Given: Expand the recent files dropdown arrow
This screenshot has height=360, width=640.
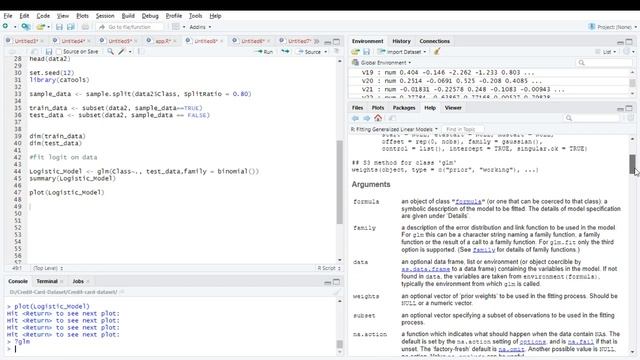Looking at the screenshot, I should pos(49,27).
